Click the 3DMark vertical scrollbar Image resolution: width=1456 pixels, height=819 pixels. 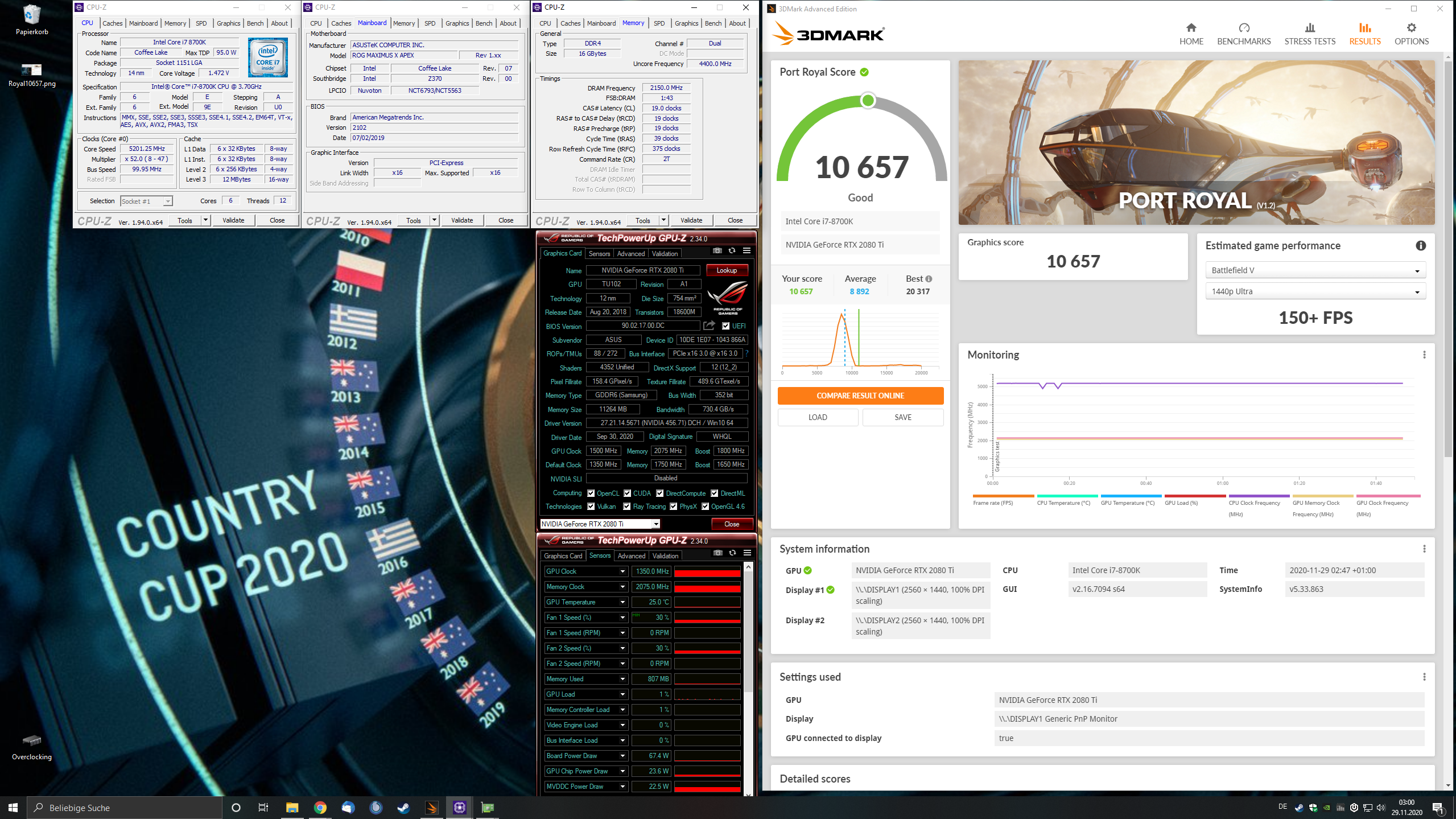pyautogui.click(x=1448, y=259)
